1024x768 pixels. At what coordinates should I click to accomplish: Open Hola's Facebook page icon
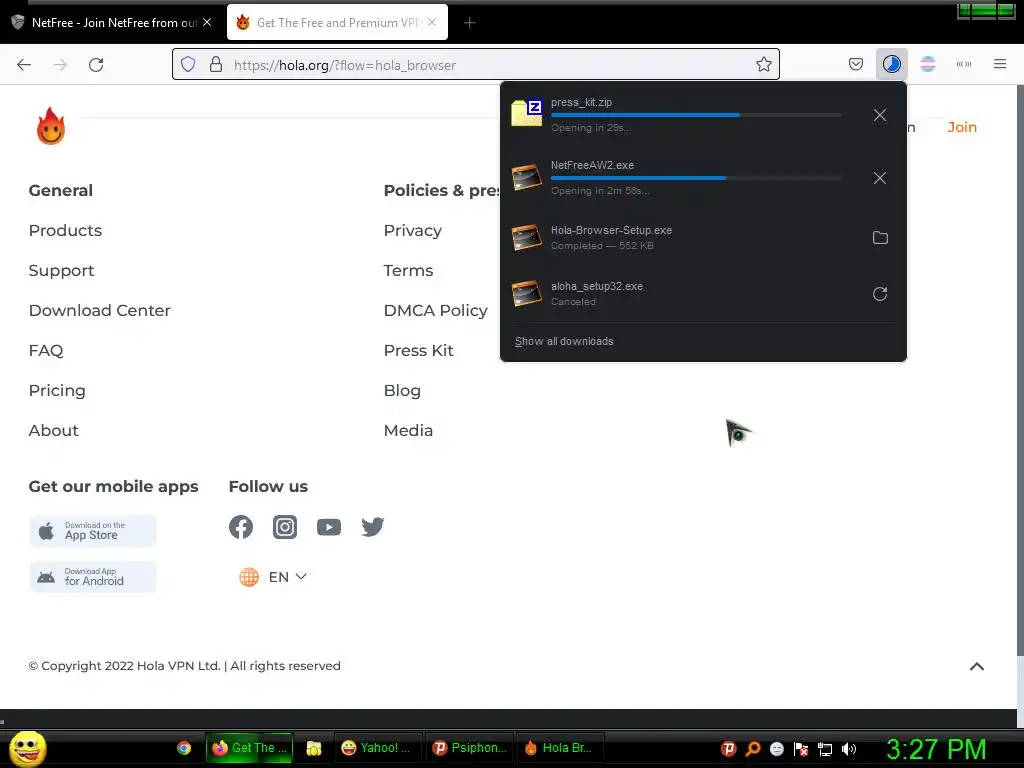coord(241,527)
